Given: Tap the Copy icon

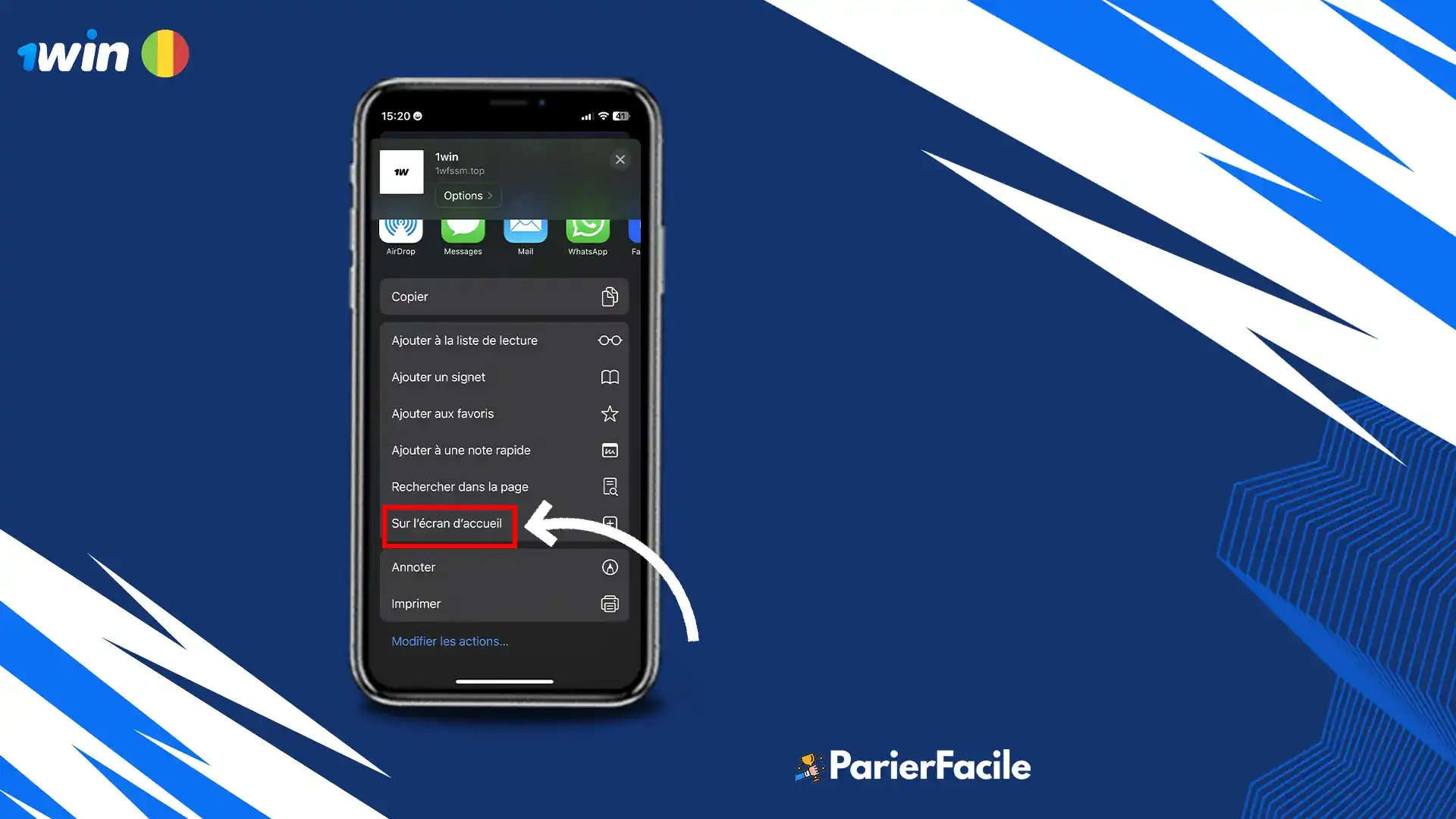Looking at the screenshot, I should point(609,296).
